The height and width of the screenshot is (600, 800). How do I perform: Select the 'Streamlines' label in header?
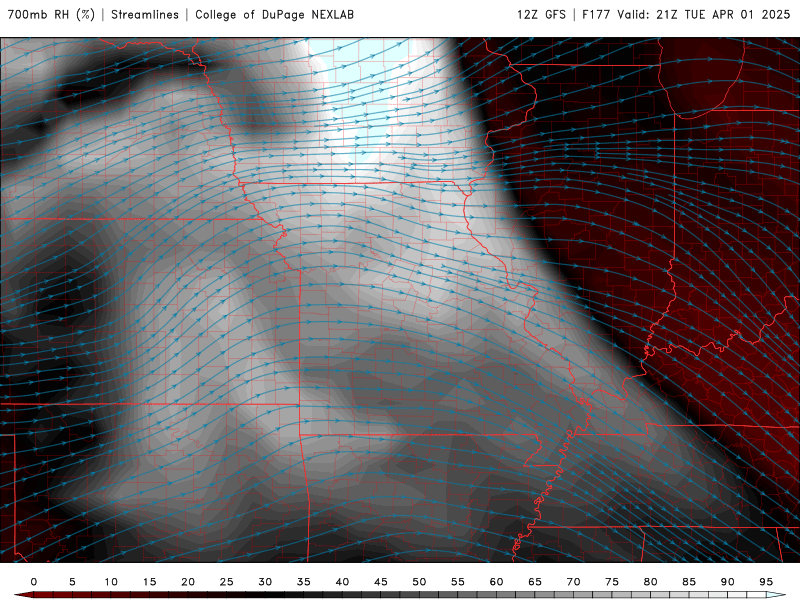[145, 14]
